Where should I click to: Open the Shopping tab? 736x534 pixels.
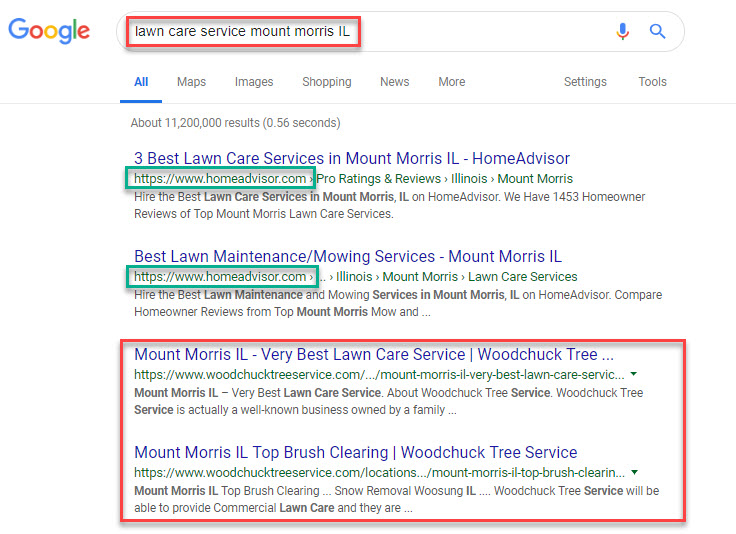pos(327,82)
